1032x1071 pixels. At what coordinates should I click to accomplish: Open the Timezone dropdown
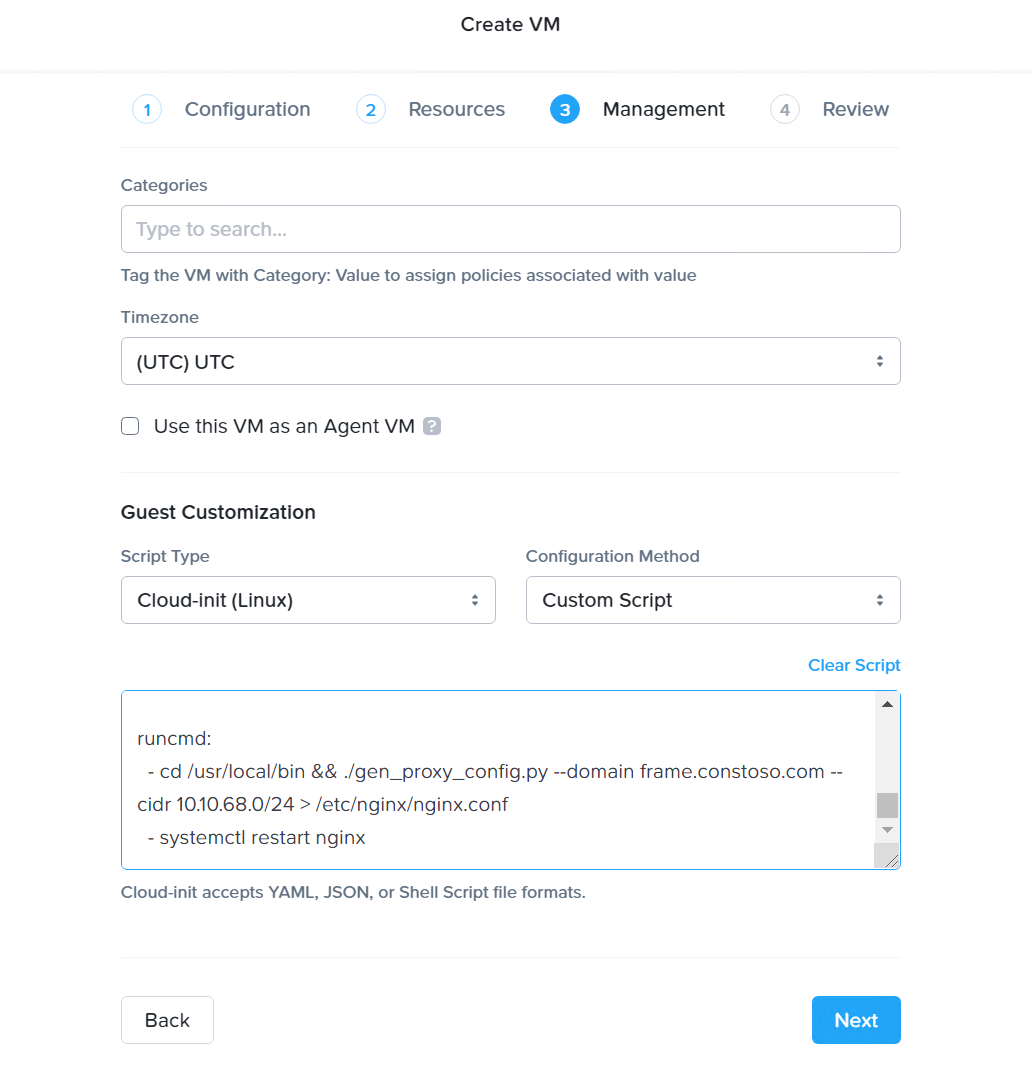click(510, 361)
